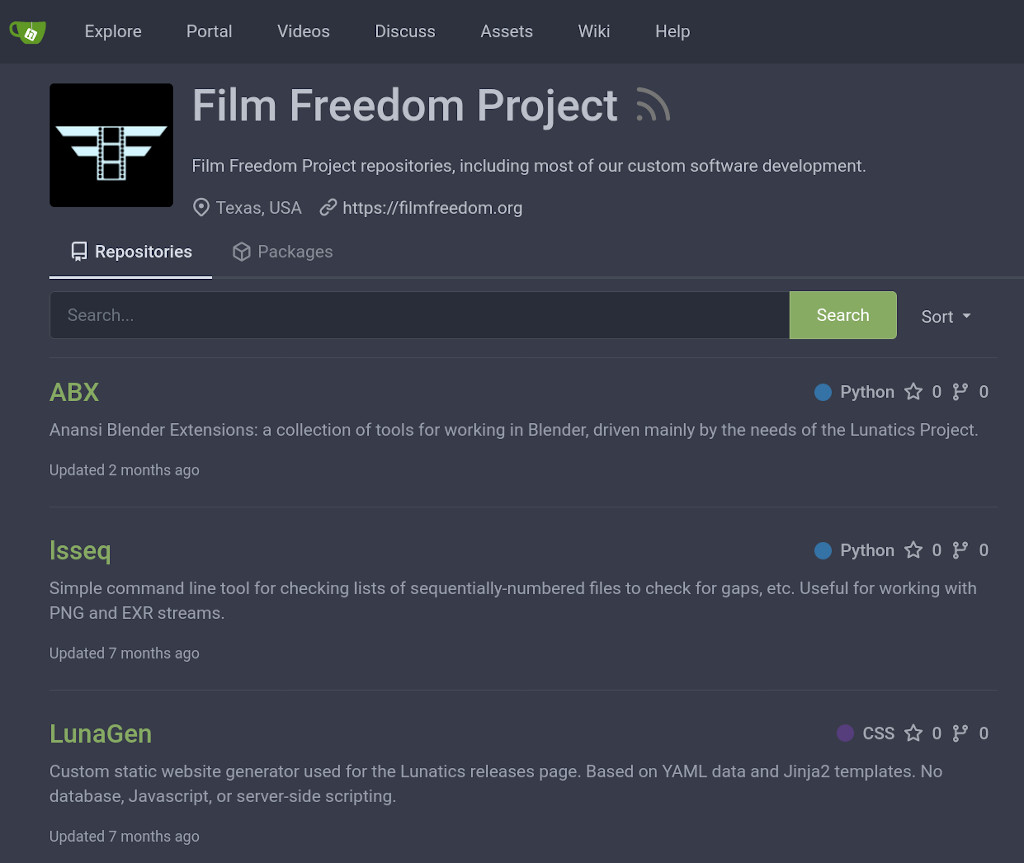Screen dimensions: 1024x863
Task: Click the fork icon on ABX row
Action: point(960,392)
